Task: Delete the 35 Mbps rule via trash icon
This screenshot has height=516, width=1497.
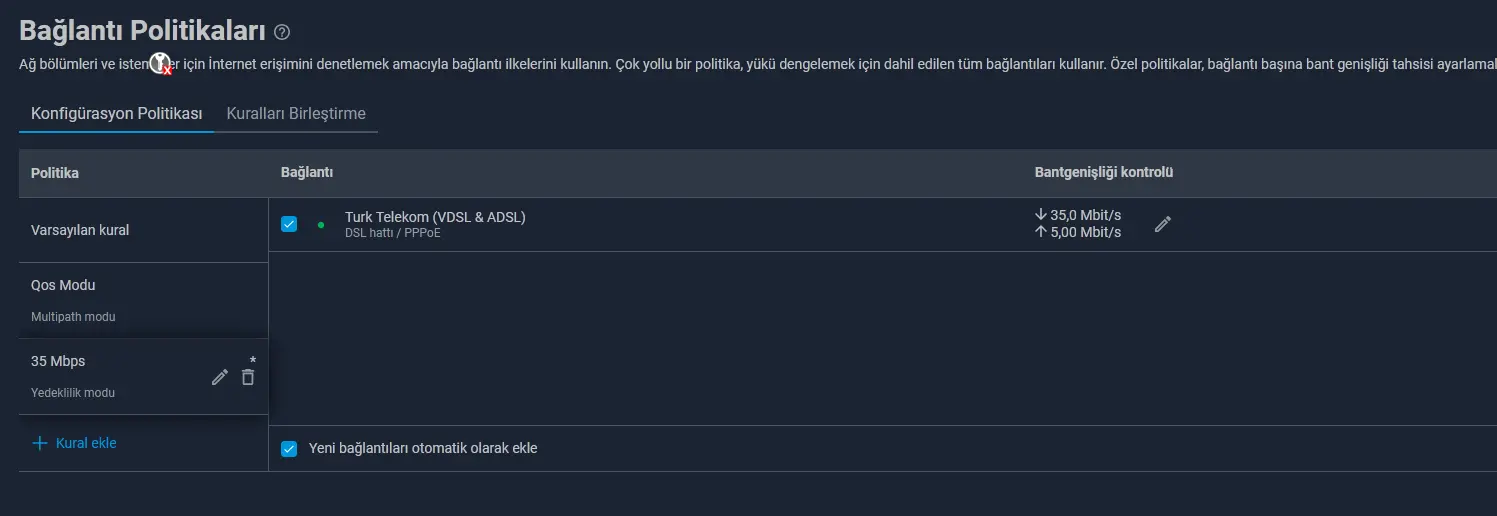Action: [248, 377]
